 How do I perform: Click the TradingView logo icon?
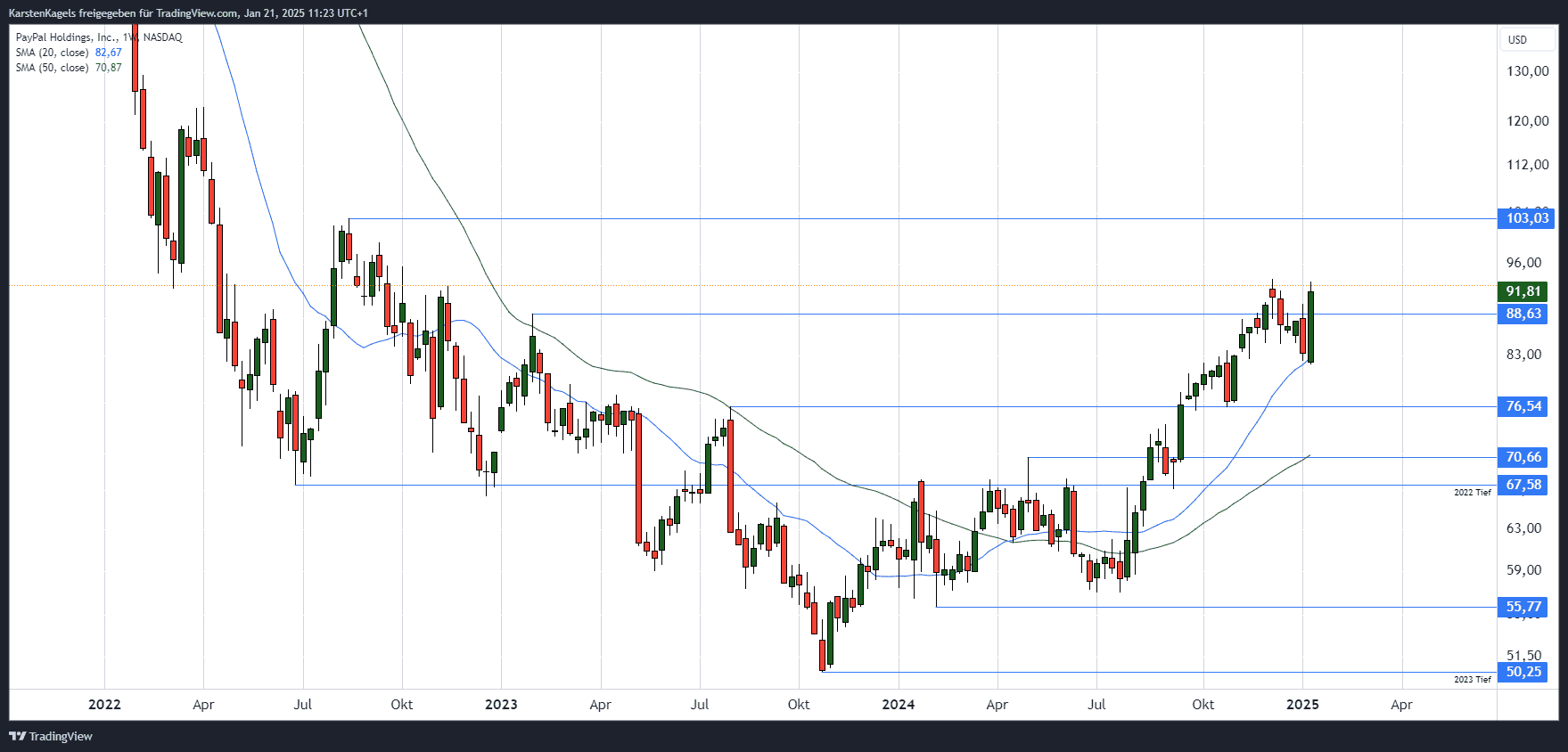tap(17, 736)
